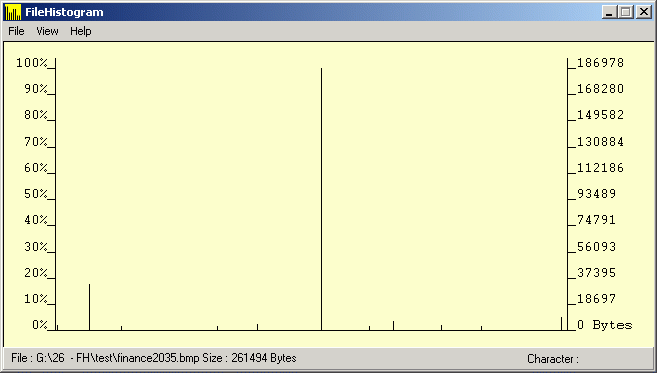Image resolution: width=657 pixels, height=373 pixels.
Task: Minimize the FileHistogram window
Action: (609, 12)
